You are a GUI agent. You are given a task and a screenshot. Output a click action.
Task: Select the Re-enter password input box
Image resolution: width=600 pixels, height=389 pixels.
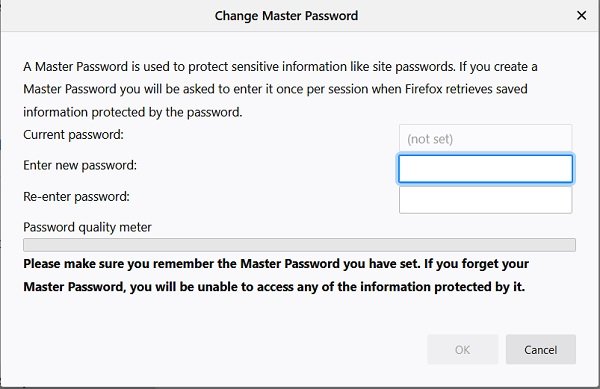(x=486, y=200)
